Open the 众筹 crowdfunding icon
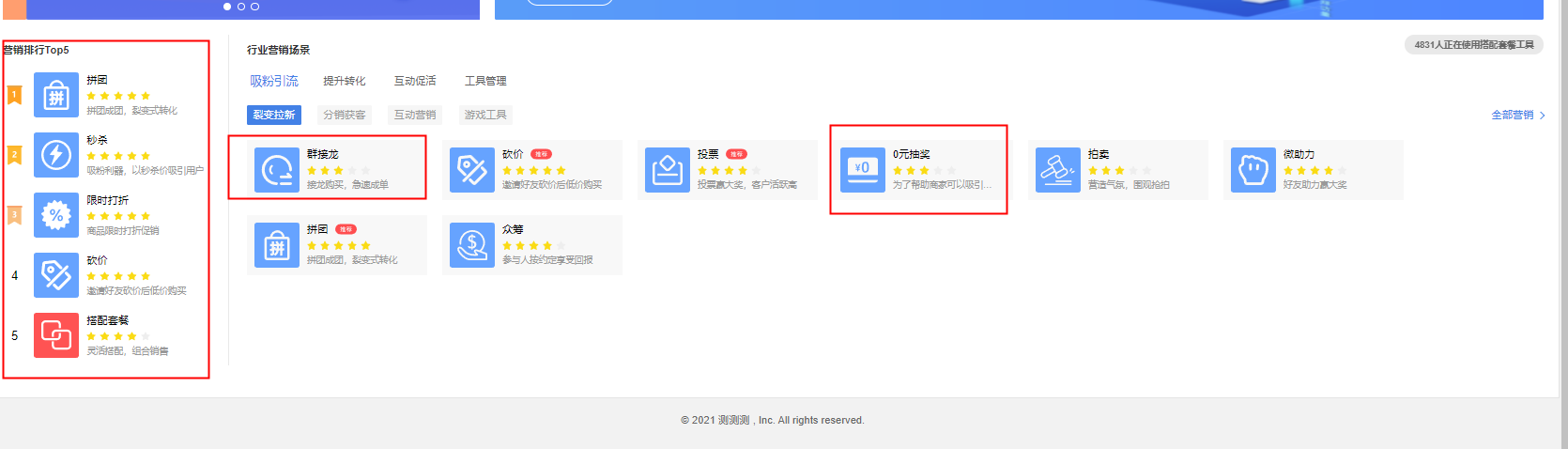Image resolution: width=1568 pixels, height=449 pixels. pyautogui.click(x=471, y=245)
